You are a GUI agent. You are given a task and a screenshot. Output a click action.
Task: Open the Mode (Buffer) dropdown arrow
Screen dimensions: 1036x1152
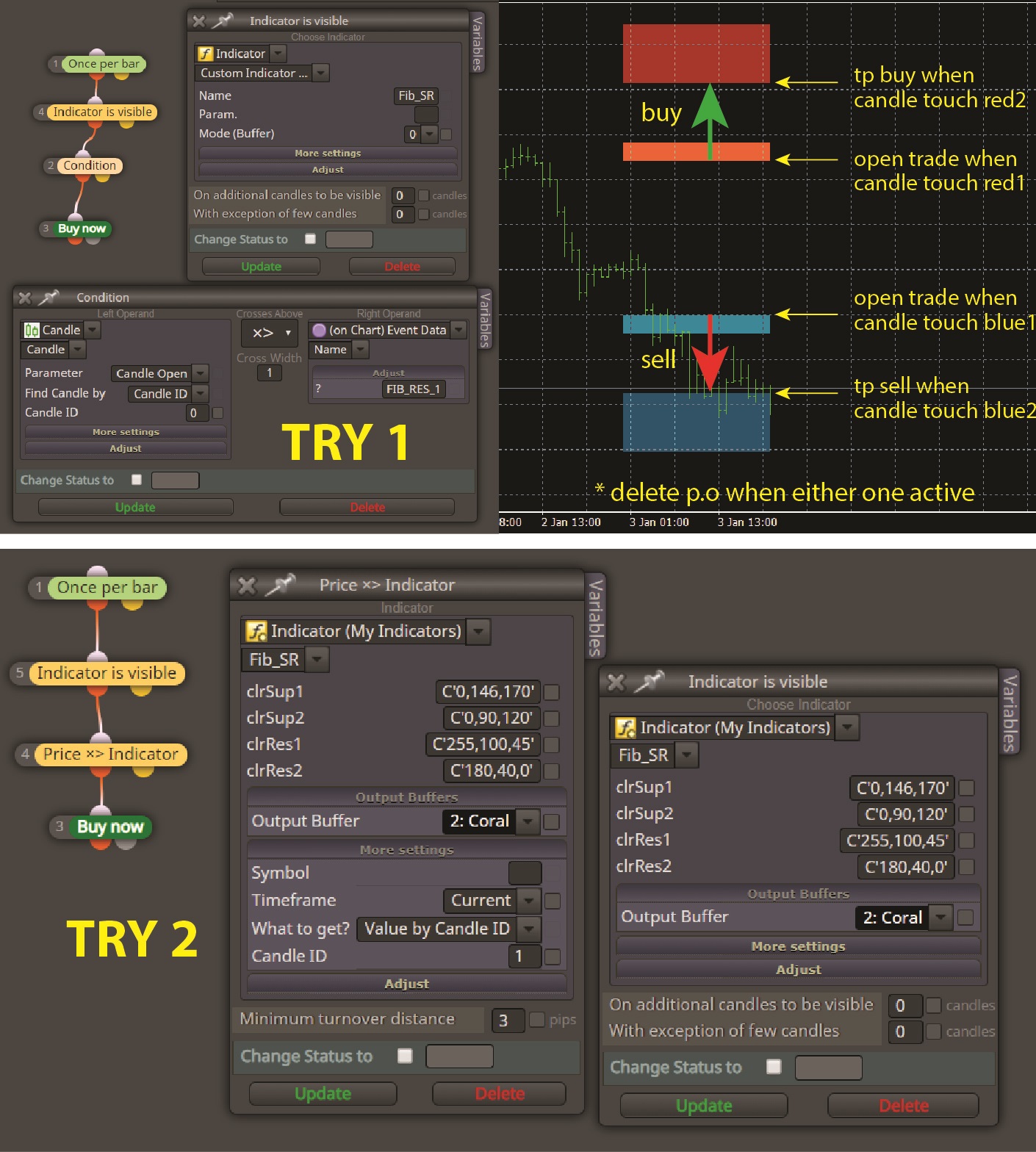[x=429, y=134]
